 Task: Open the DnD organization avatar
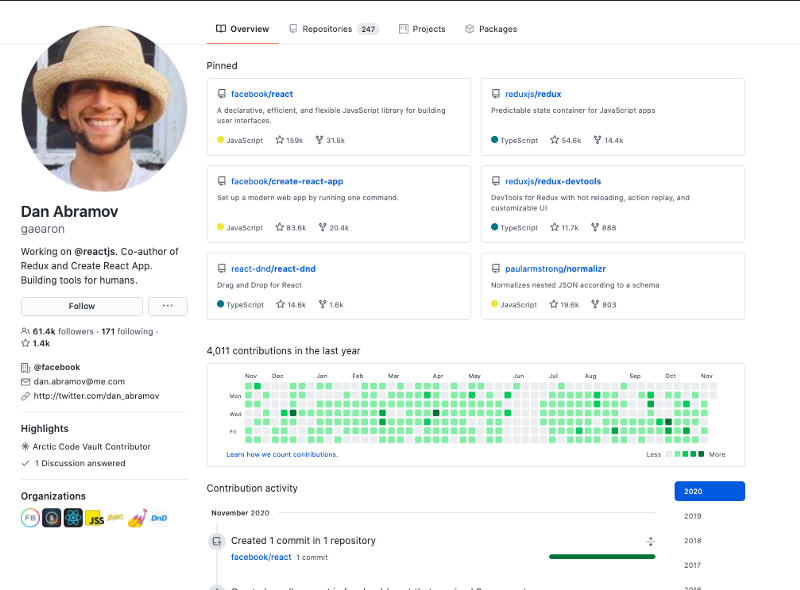pos(159,518)
